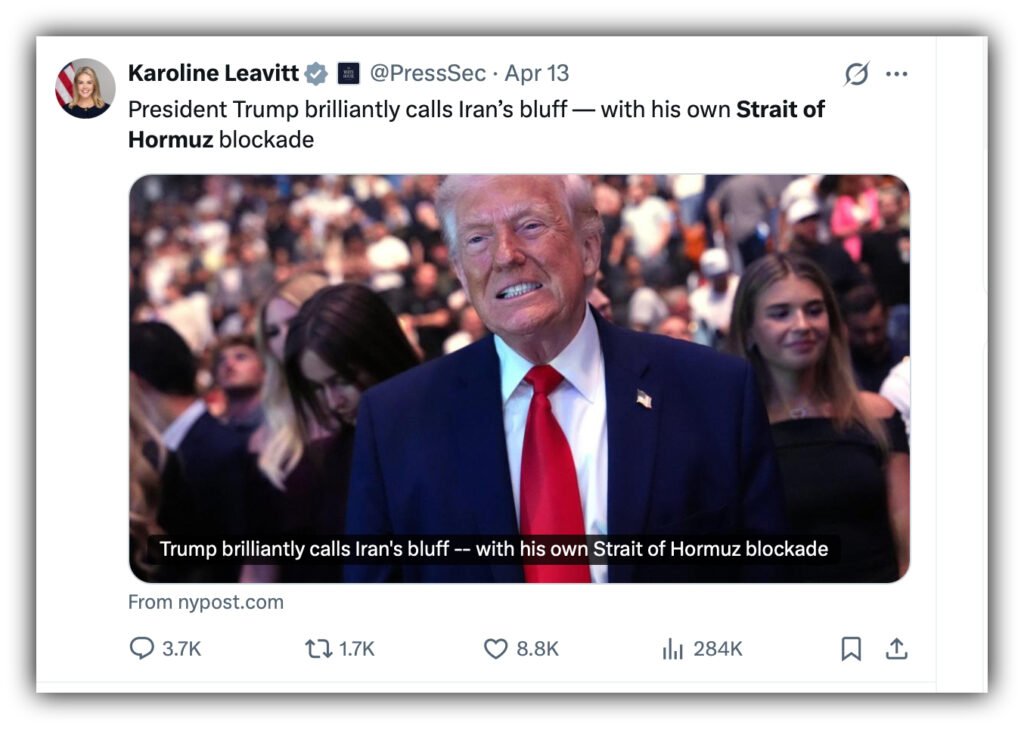Click the reply speech bubble icon
The height and width of the screenshot is (729, 1024).
tap(142, 649)
